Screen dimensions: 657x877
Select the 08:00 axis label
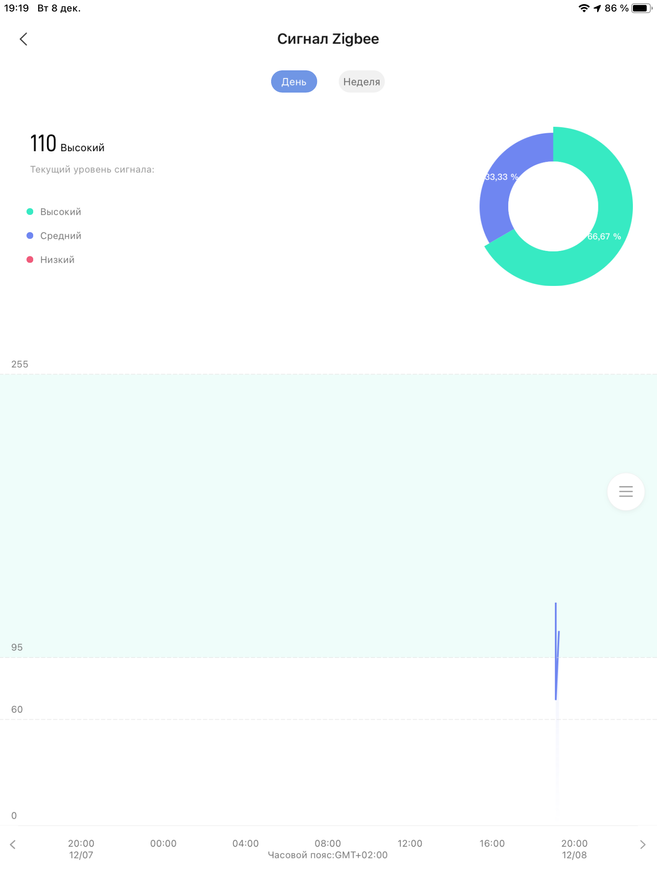click(328, 843)
